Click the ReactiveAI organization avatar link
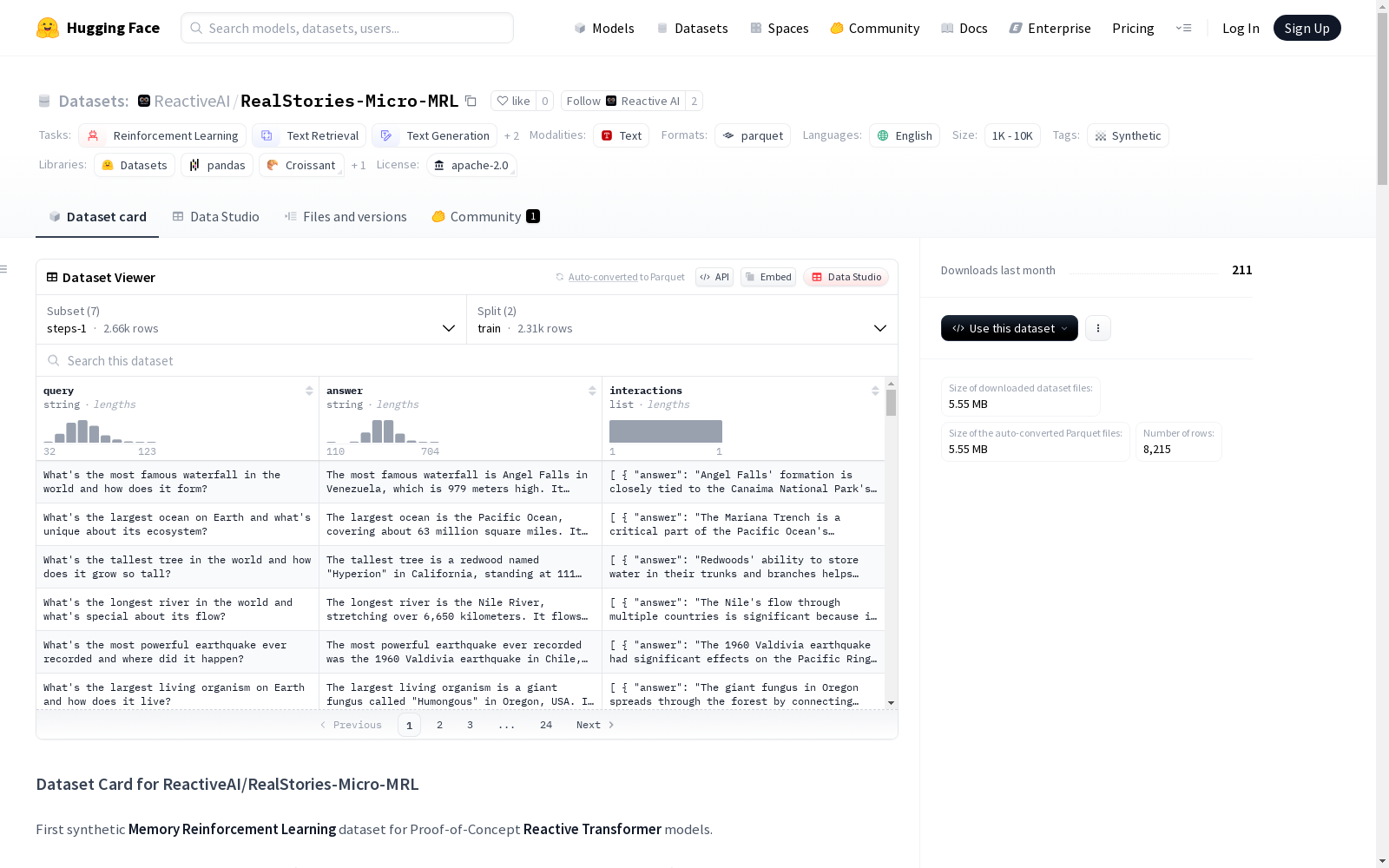The height and width of the screenshot is (868, 1389). click(x=144, y=101)
